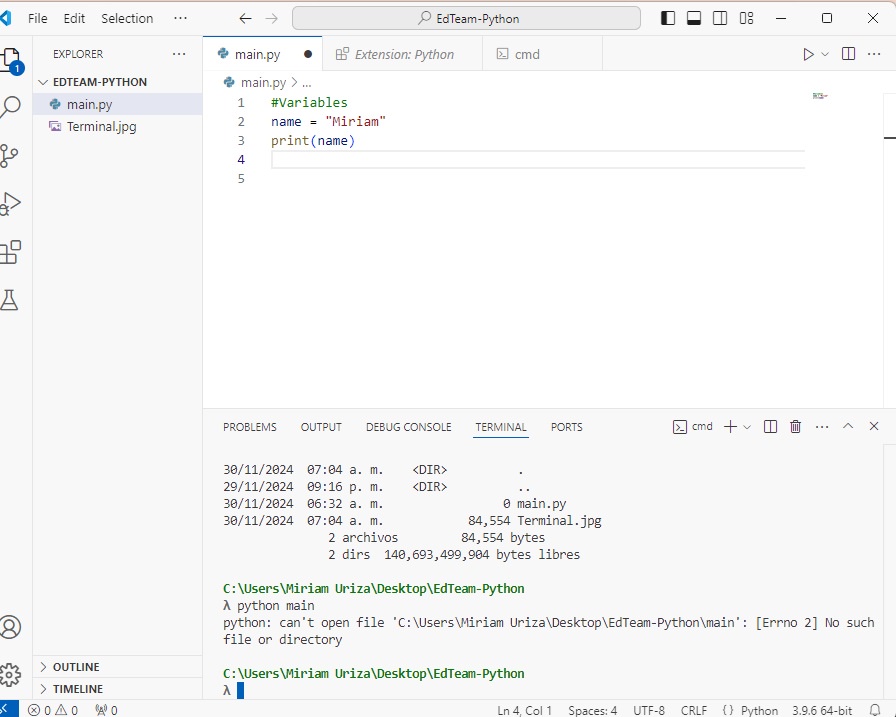896x717 pixels.
Task: Open the Extensions view
Action: click(10, 252)
